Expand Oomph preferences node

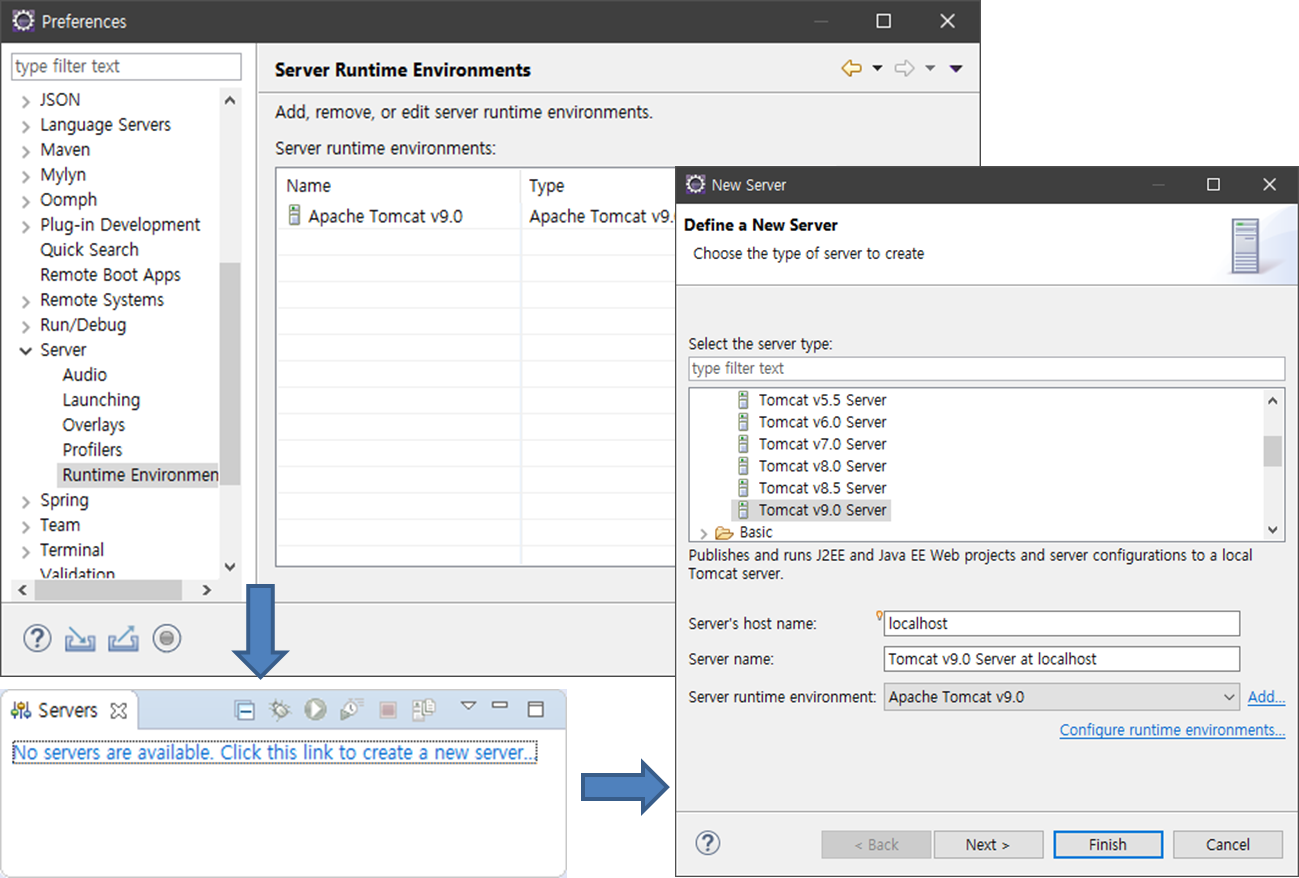26,201
